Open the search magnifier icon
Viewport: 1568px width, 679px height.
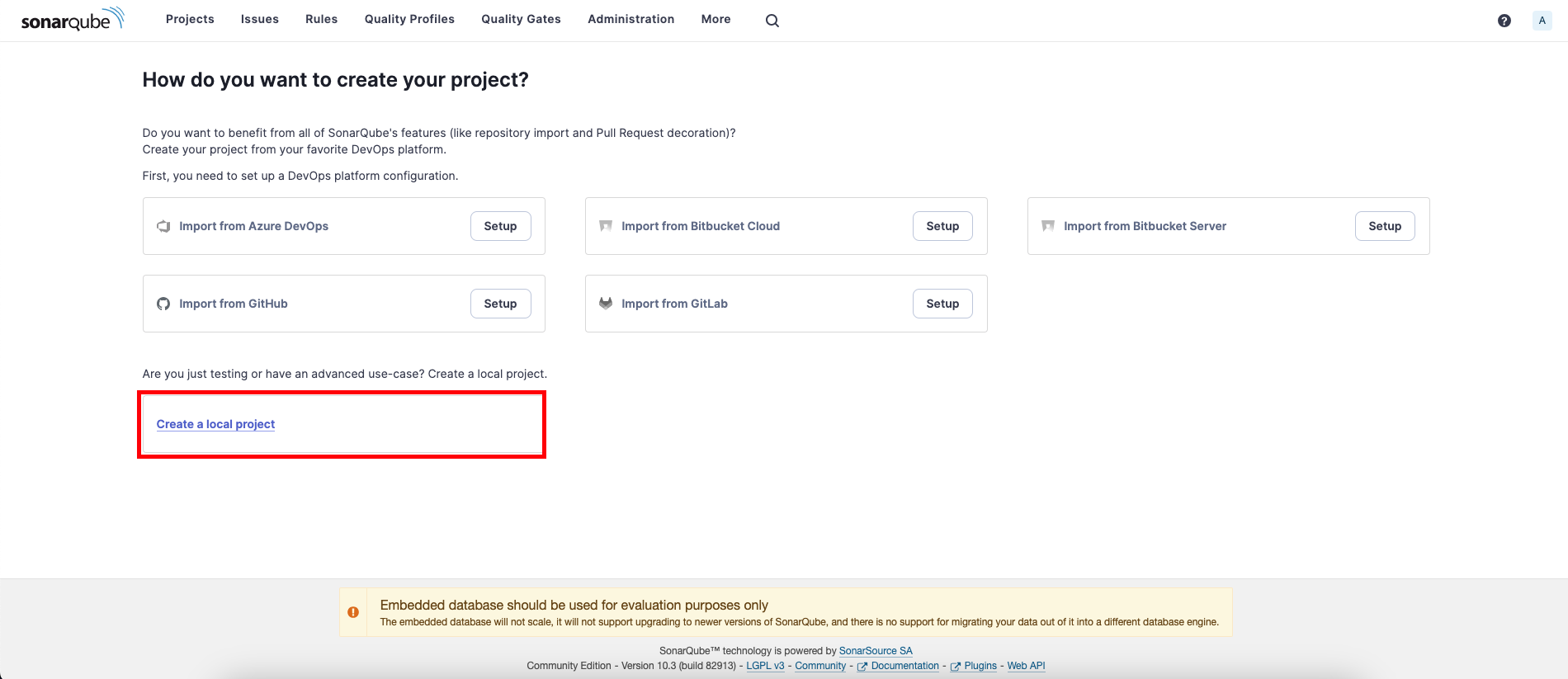click(772, 21)
